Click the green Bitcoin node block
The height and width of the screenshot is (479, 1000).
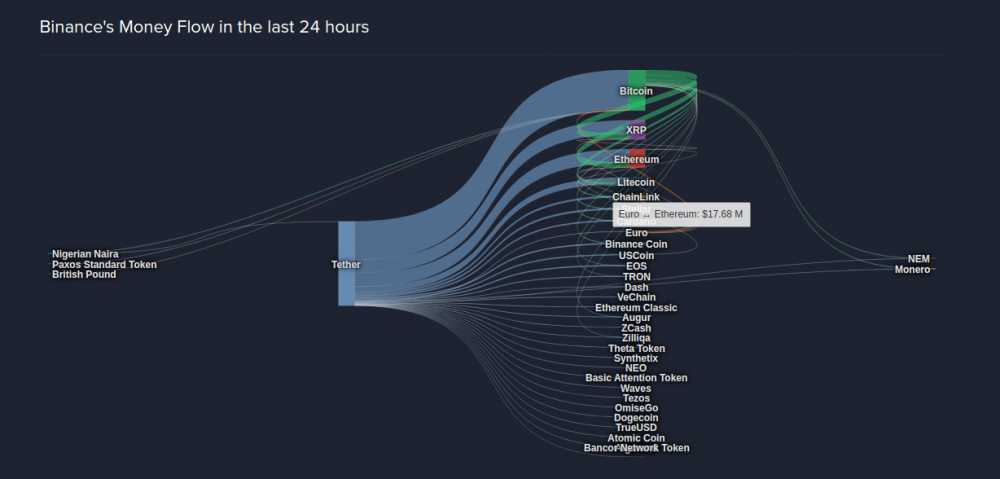[x=637, y=90]
